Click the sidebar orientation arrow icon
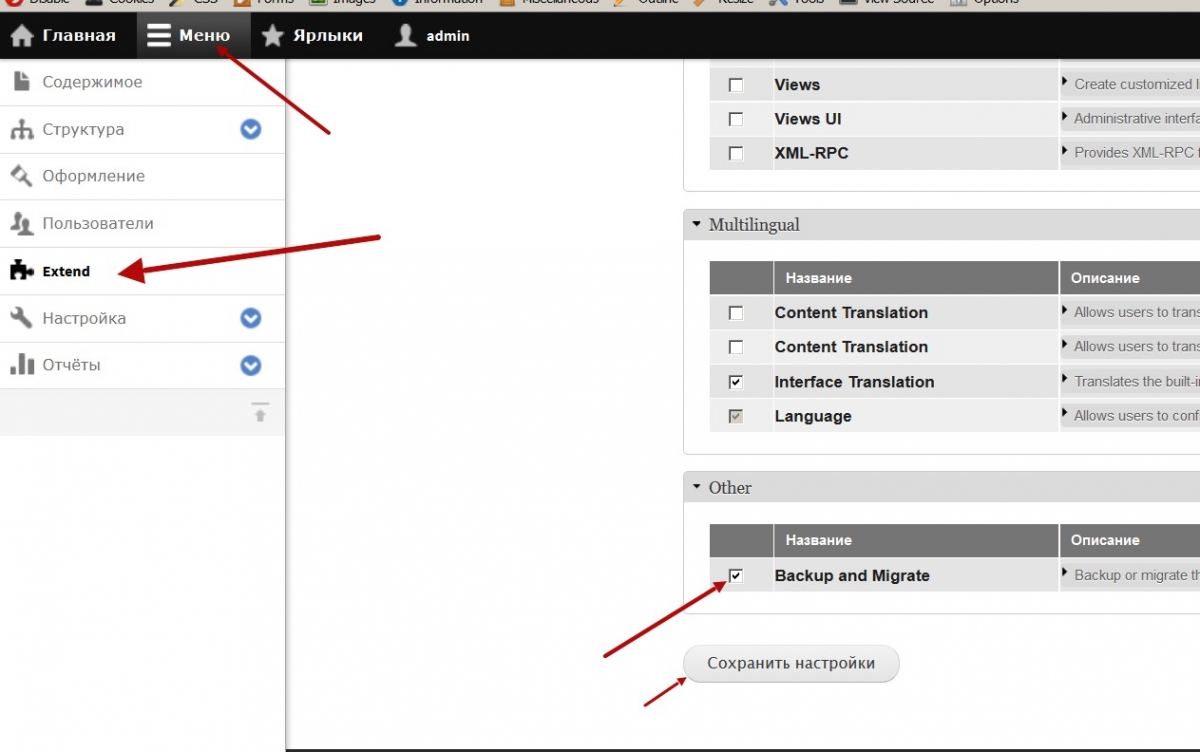 (x=260, y=412)
